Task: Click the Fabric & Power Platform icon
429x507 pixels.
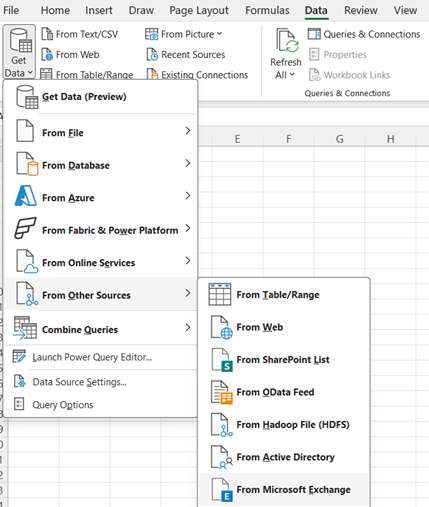Action: pos(25,228)
